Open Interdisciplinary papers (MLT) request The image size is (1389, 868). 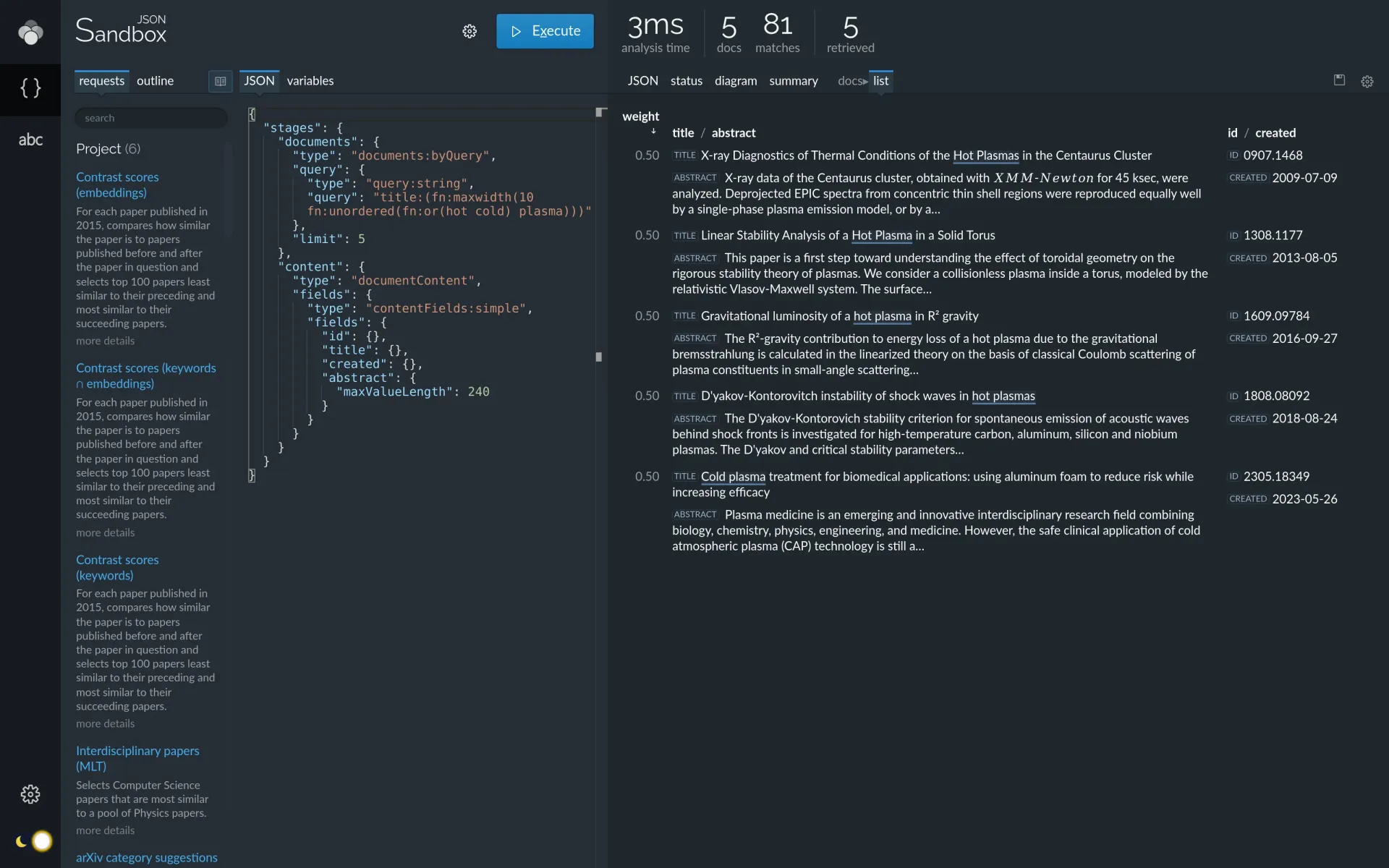pos(137,758)
